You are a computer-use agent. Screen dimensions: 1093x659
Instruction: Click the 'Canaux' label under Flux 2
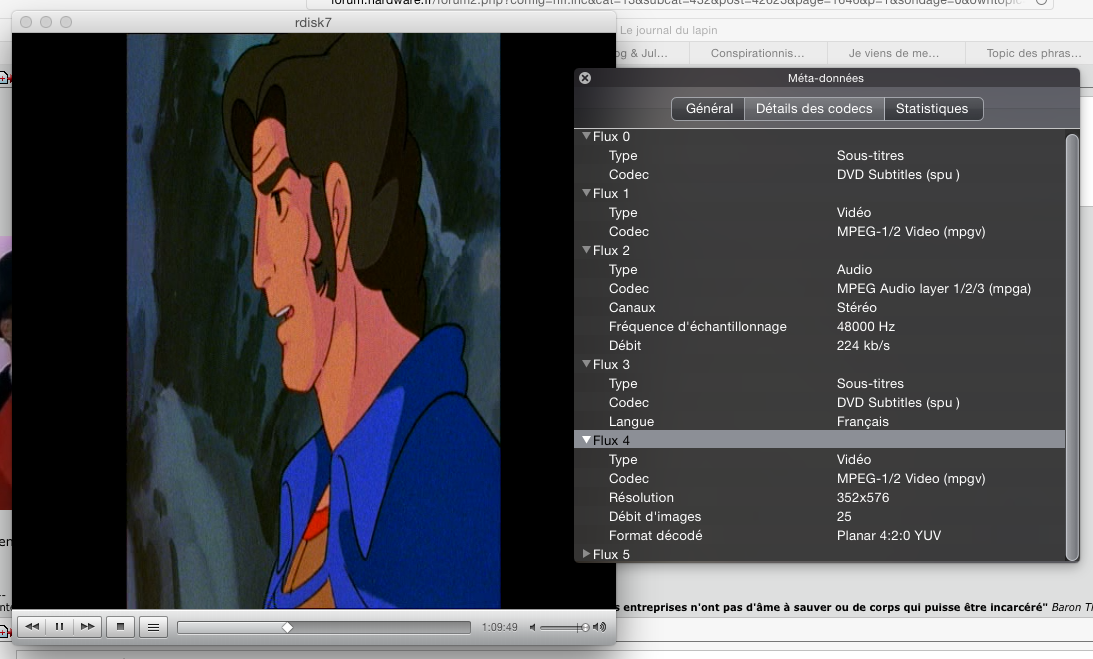click(632, 308)
